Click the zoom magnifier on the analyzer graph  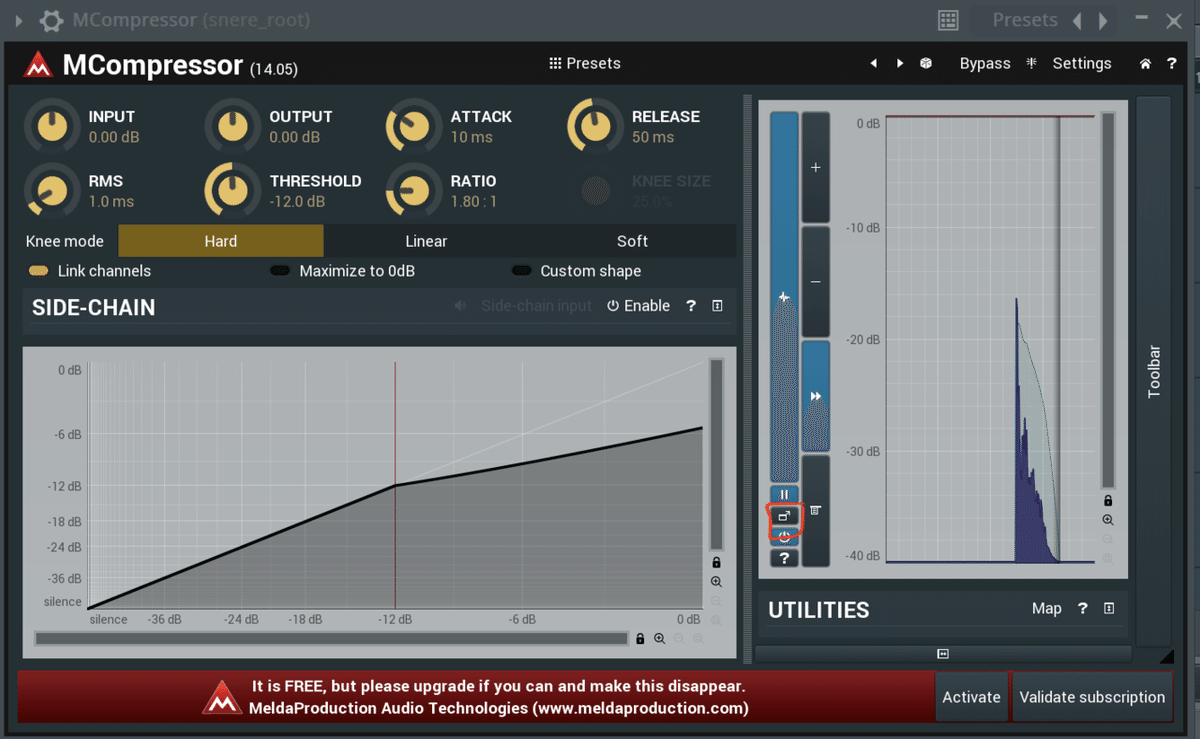point(1108,519)
